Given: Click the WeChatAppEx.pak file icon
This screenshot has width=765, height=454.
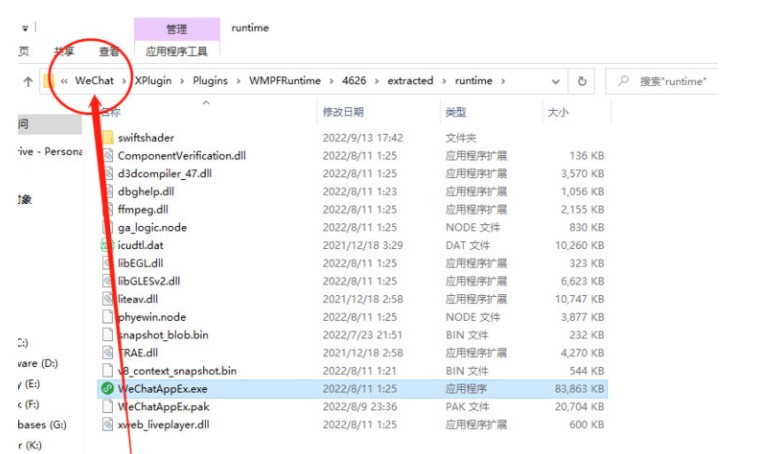Looking at the screenshot, I should pos(107,407).
